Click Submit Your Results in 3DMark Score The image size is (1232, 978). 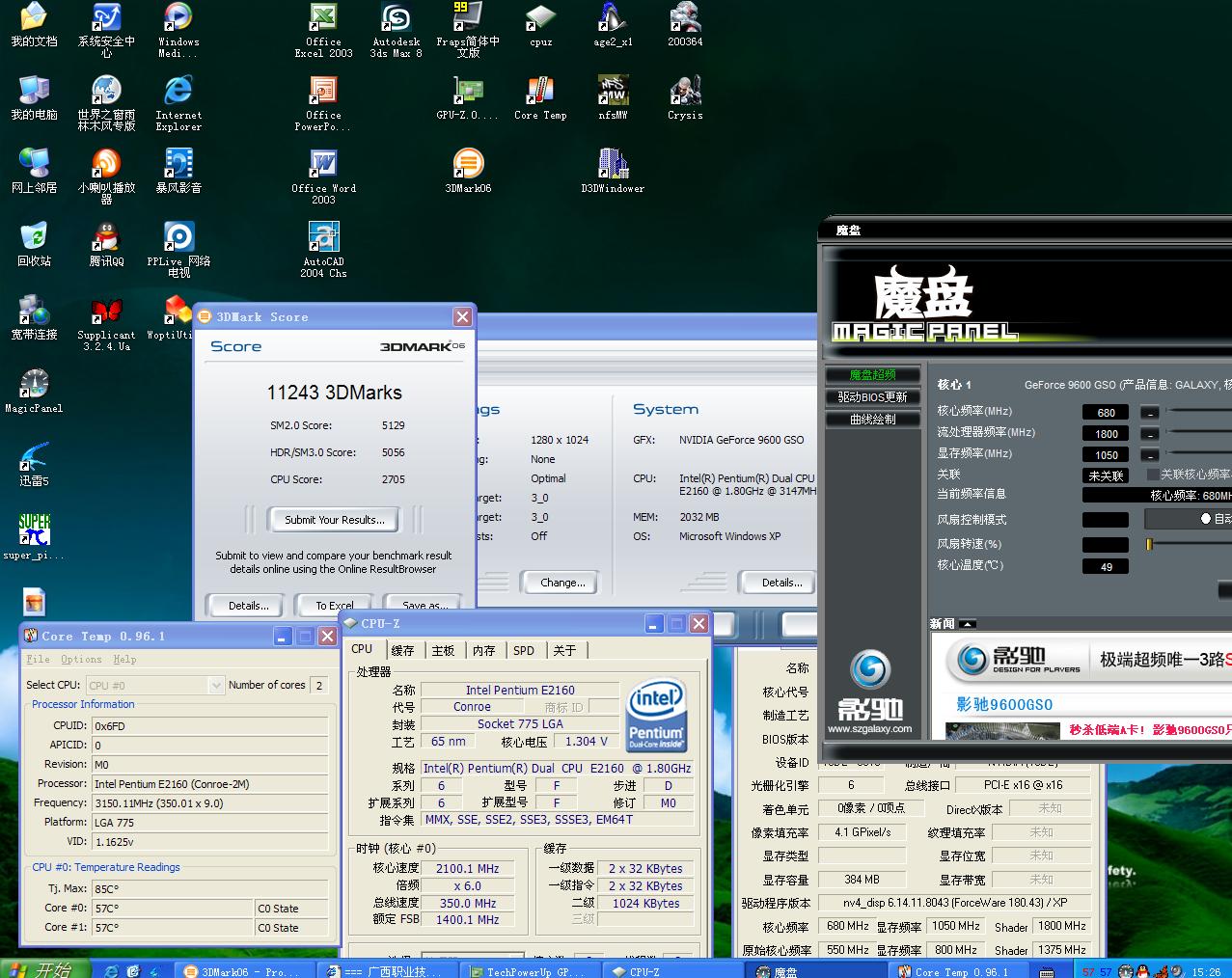point(335,520)
